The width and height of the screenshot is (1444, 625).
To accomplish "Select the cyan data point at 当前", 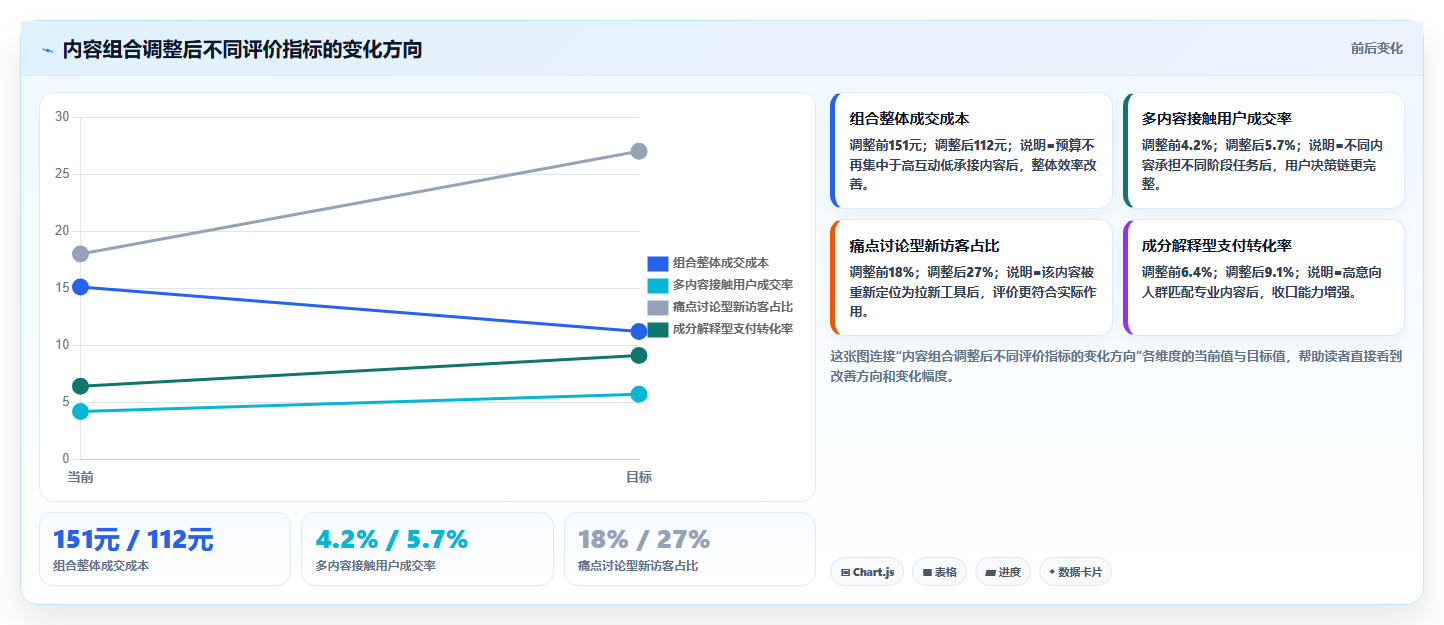I will [x=80, y=411].
